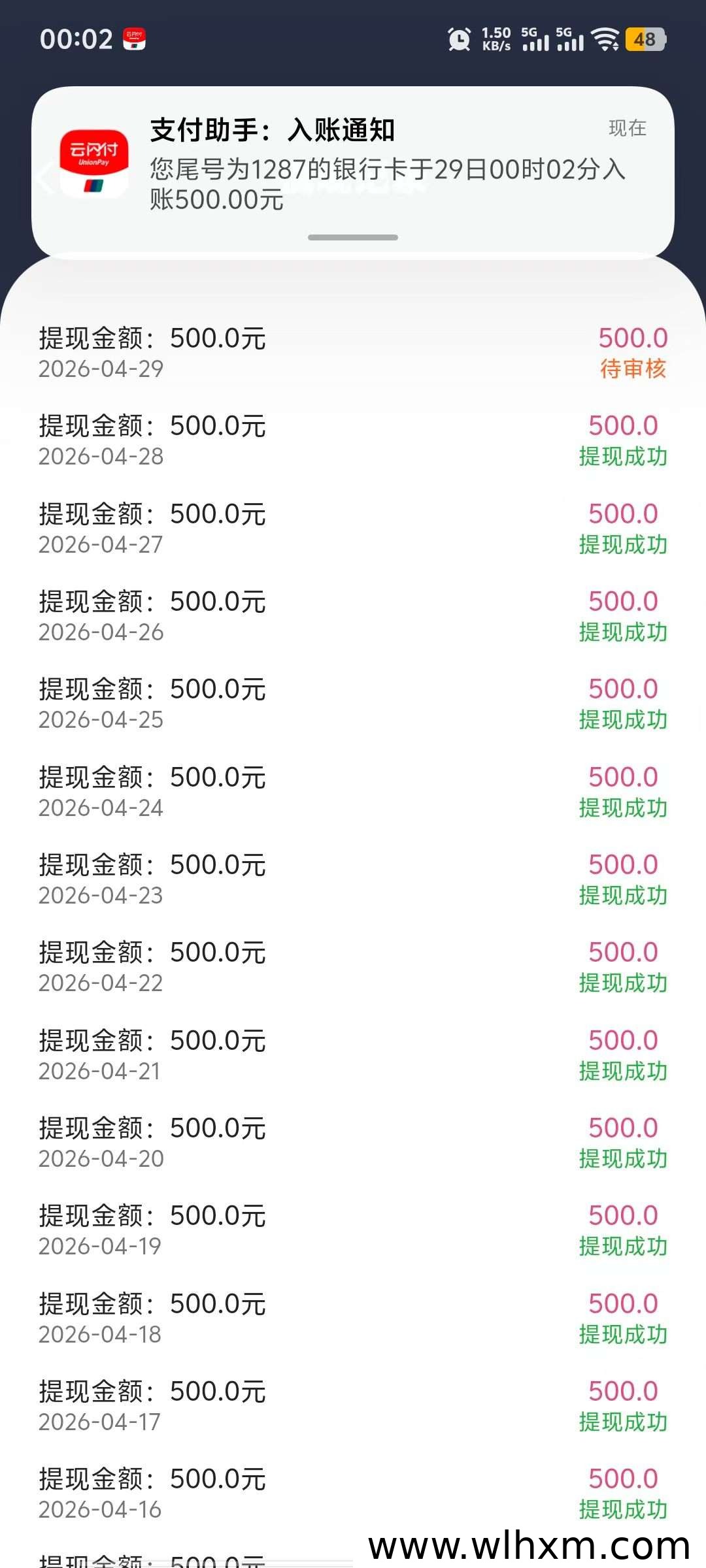This screenshot has height=1568, width=706.
Task: Tap the notification message about card 1287
Action: click(x=387, y=184)
